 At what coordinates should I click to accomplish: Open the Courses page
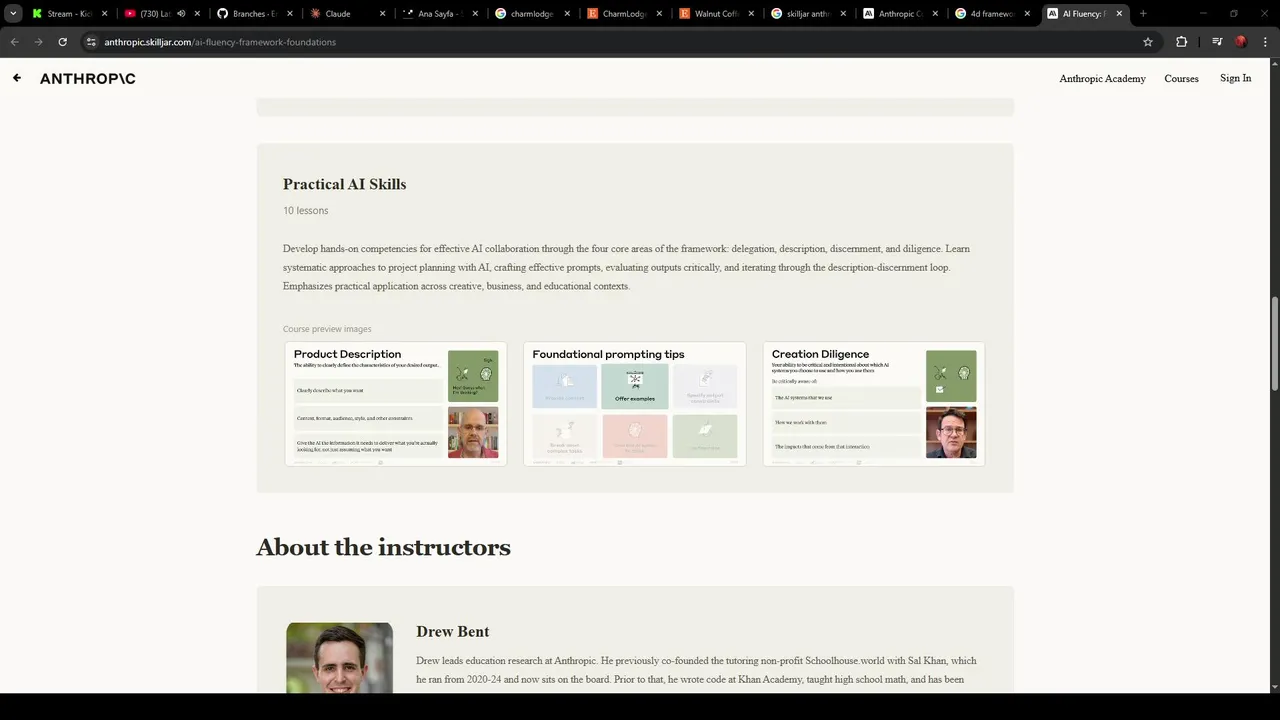pyautogui.click(x=1181, y=78)
